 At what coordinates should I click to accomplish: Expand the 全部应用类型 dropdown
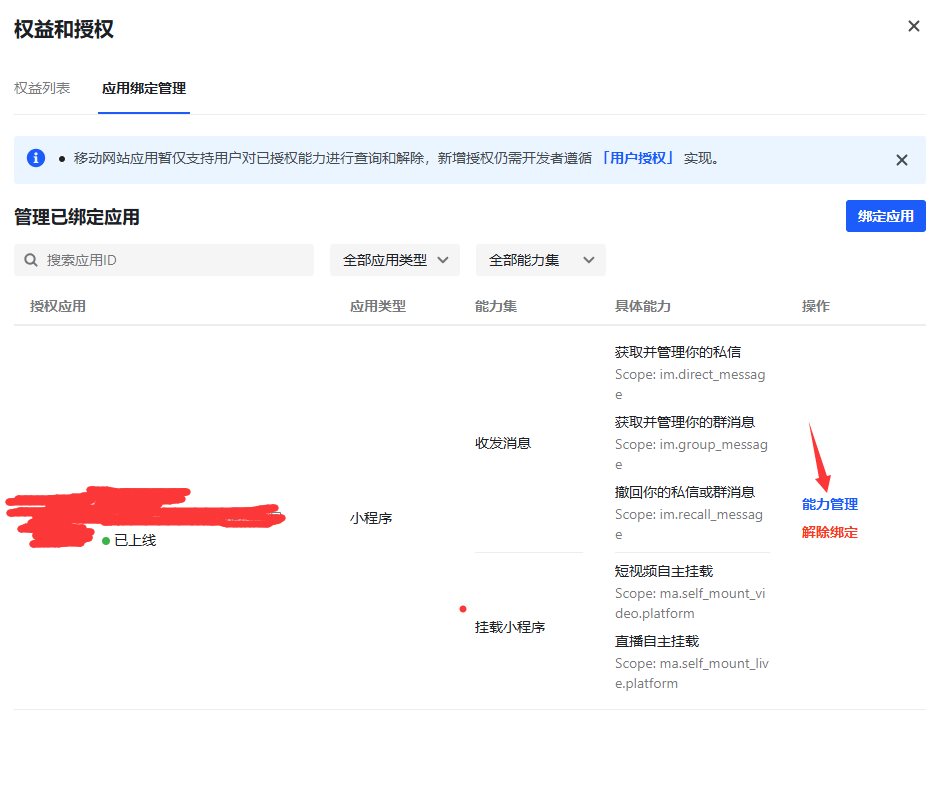pos(394,260)
